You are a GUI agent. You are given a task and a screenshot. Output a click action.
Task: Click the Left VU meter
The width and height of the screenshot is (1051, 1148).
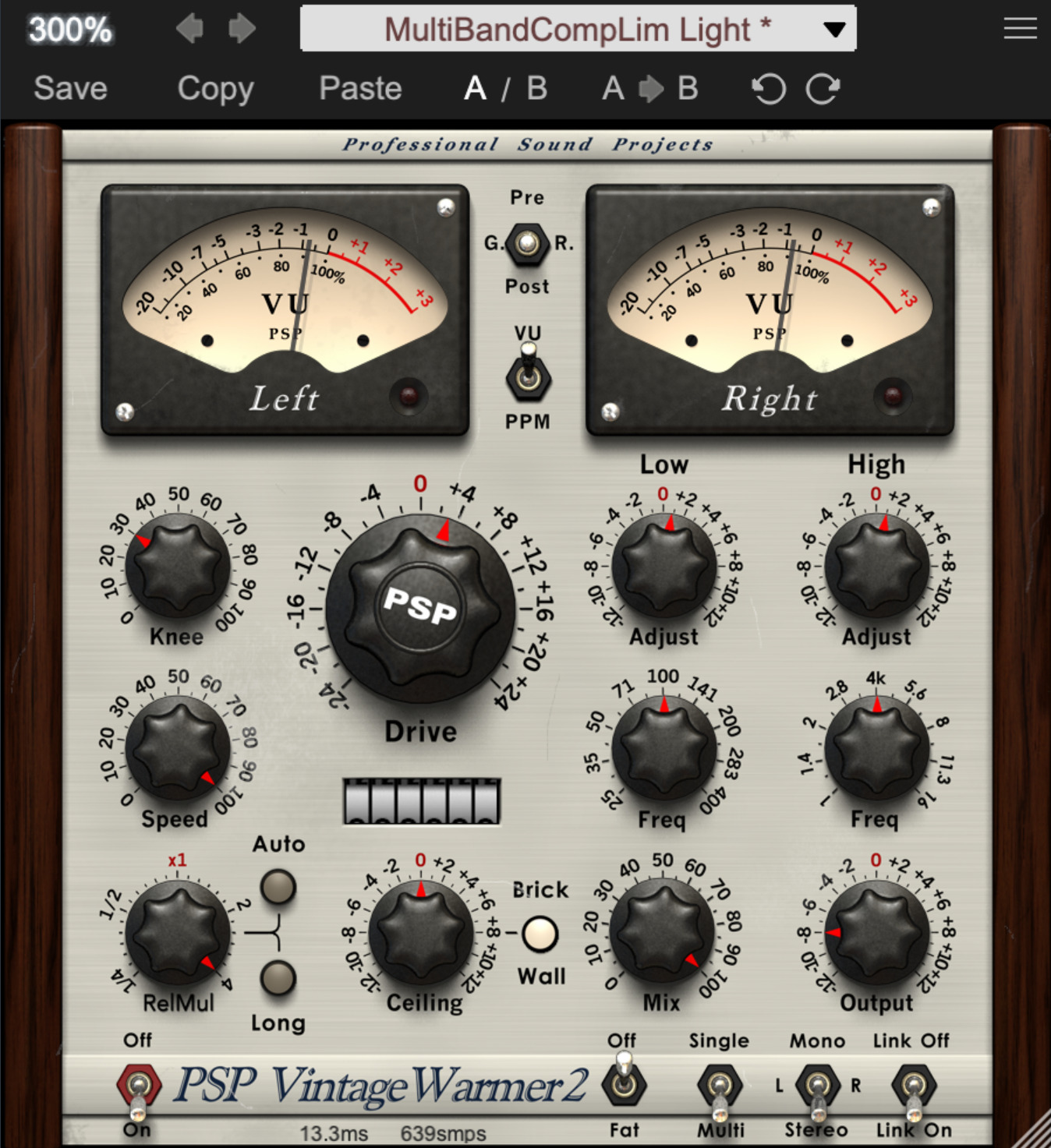pos(285,309)
